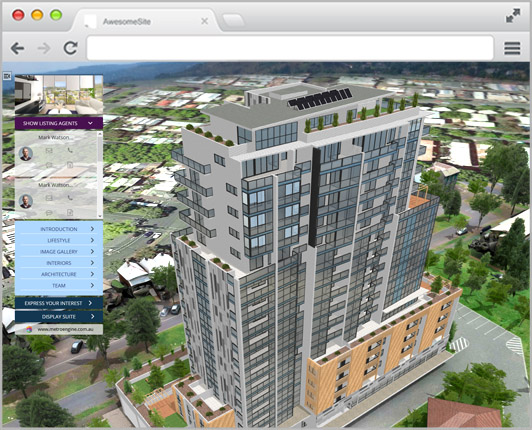The width and height of the screenshot is (532, 430).
Task: Click second Mark Watson's phone icon
Action: (70, 198)
